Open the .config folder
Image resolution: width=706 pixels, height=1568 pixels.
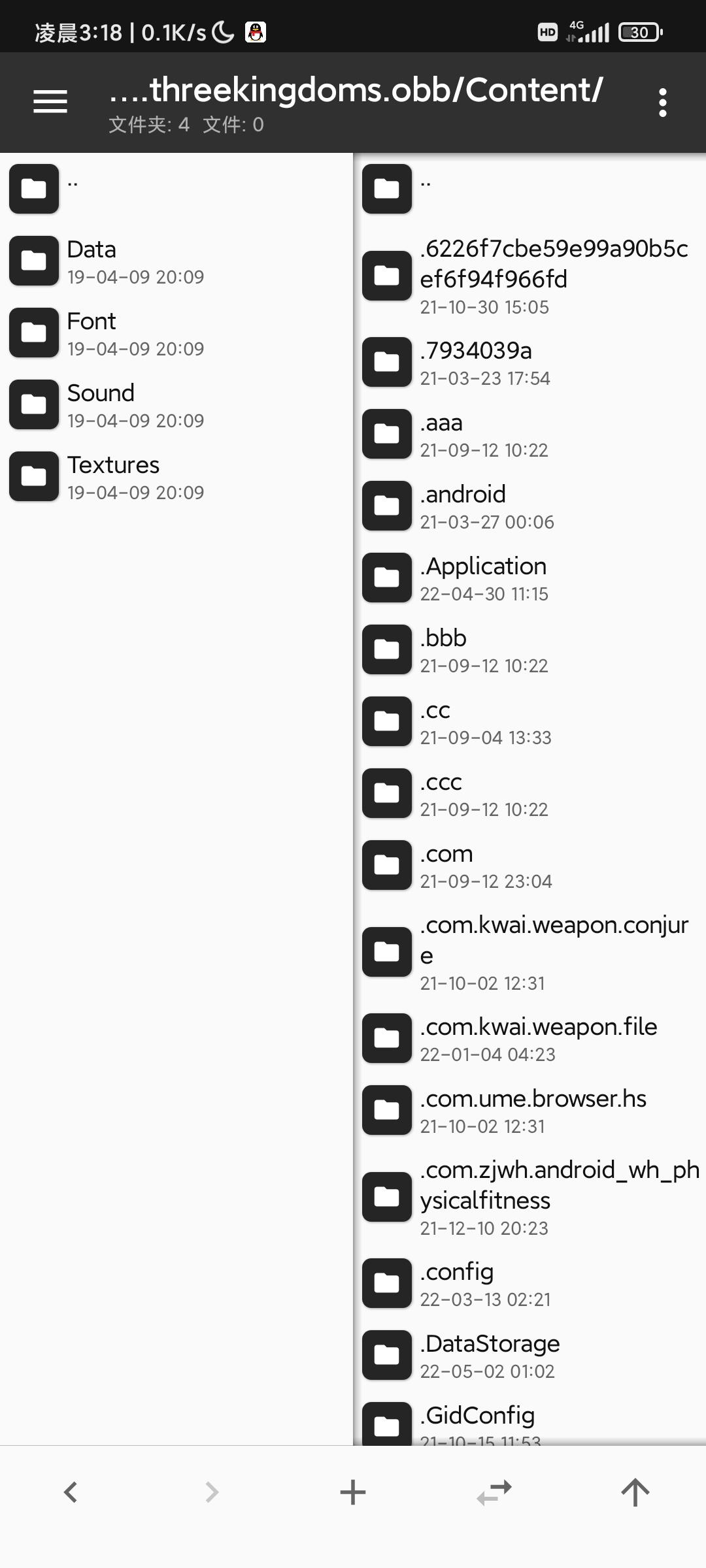pyautogui.click(x=530, y=1283)
